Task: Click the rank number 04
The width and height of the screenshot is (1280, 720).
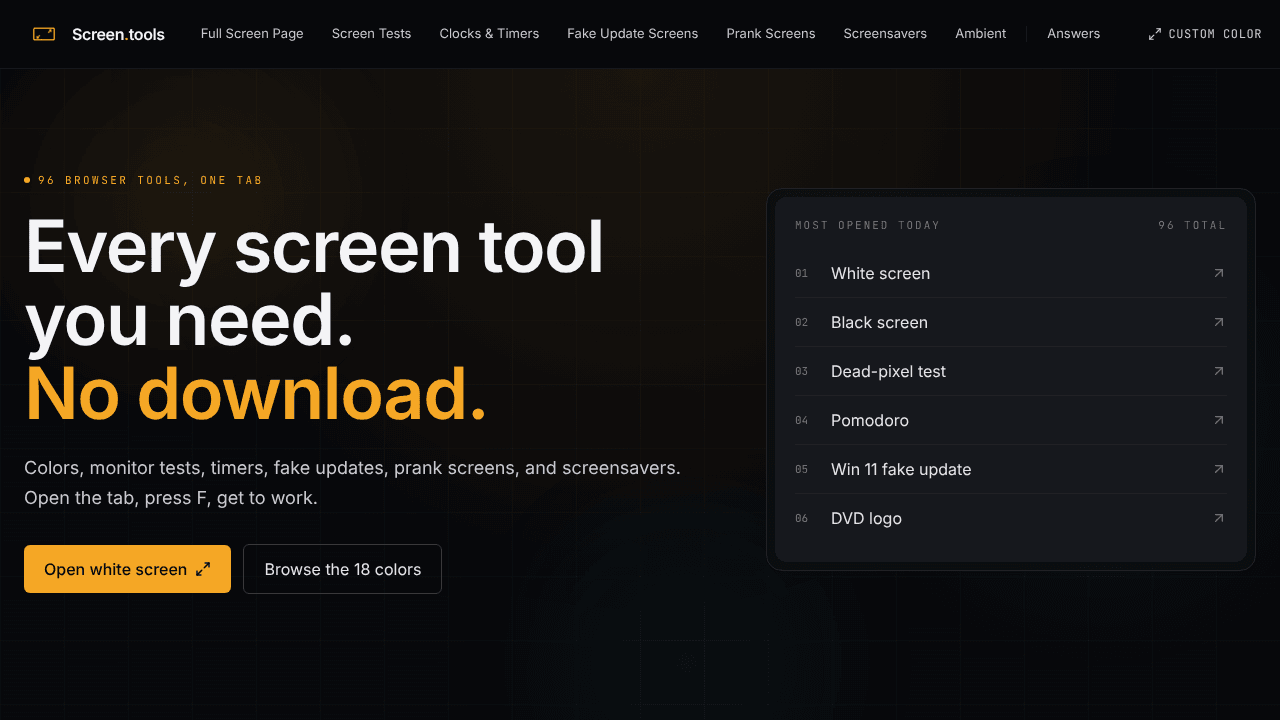Action: click(x=801, y=420)
